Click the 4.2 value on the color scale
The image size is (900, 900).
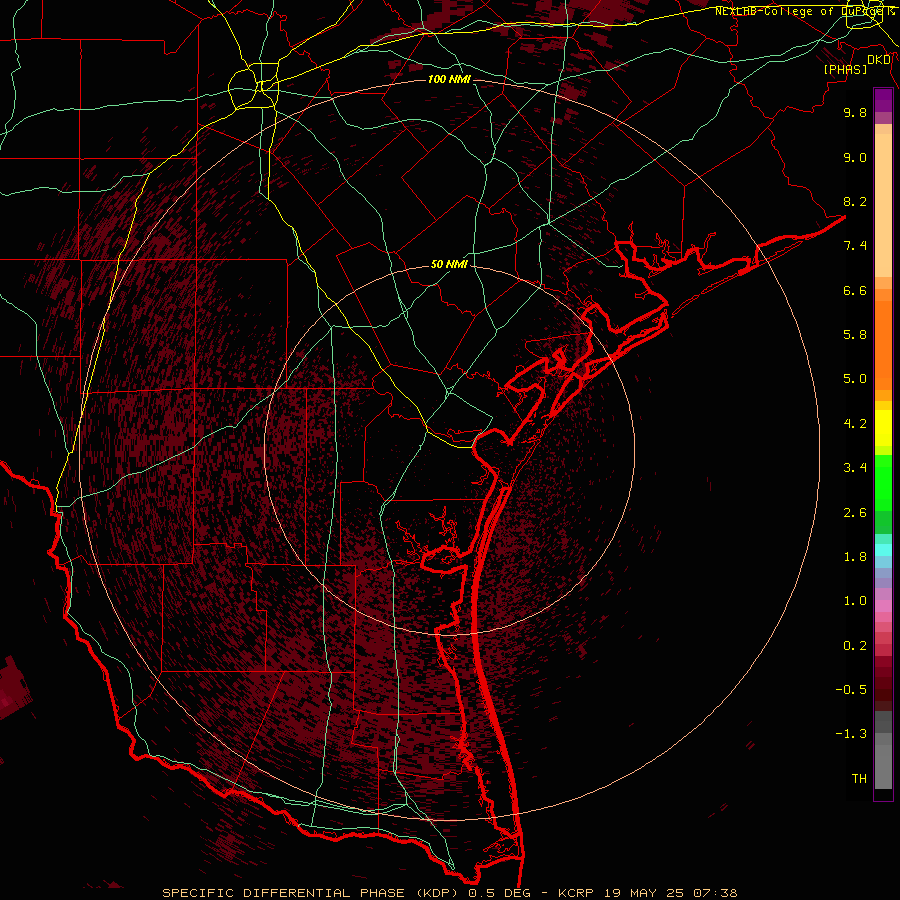(855, 424)
